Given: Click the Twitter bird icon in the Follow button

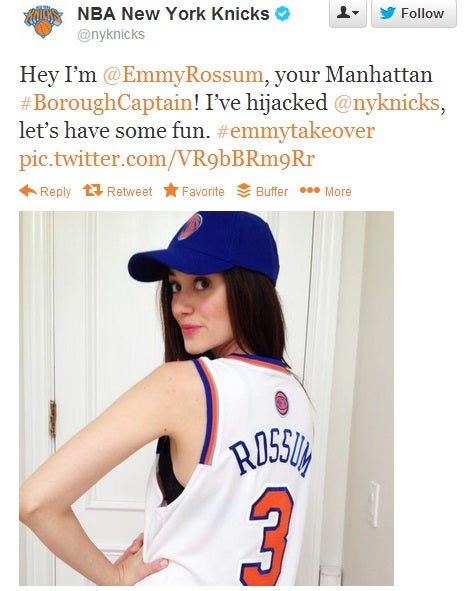Looking at the screenshot, I should [x=388, y=13].
